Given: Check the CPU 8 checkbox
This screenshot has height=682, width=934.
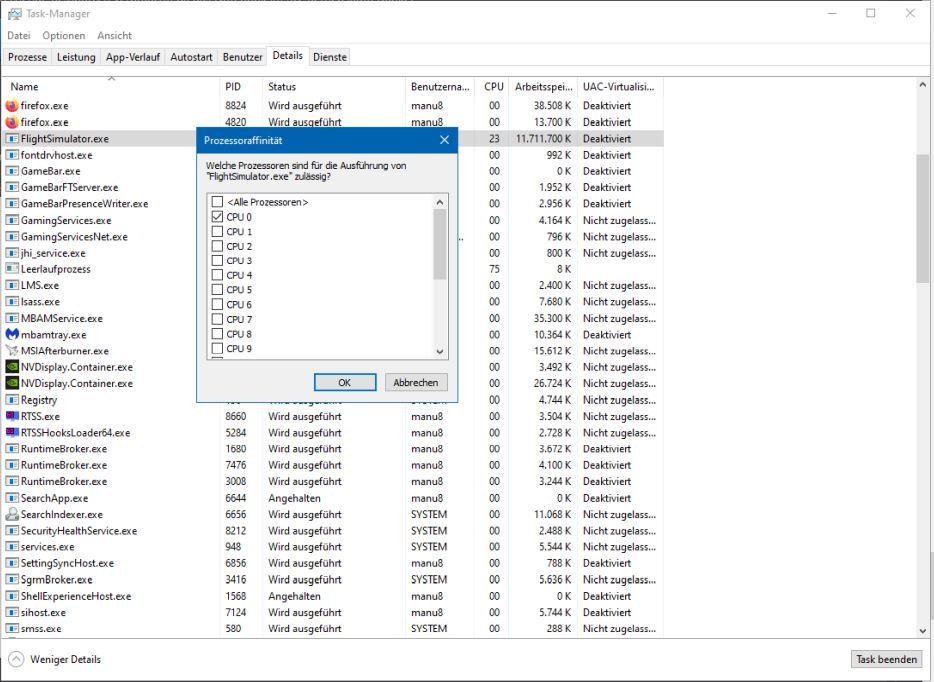Looking at the screenshot, I should pyautogui.click(x=217, y=334).
